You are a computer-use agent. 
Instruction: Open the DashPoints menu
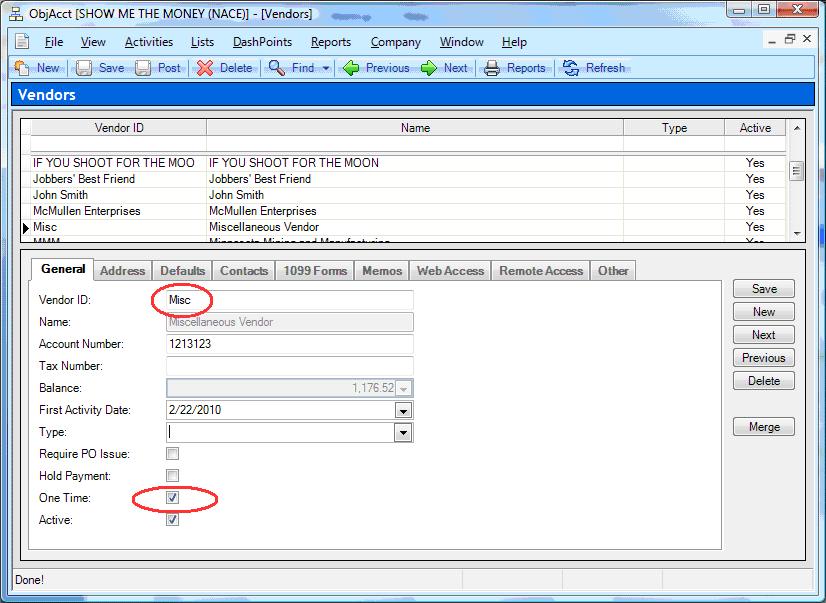(x=262, y=42)
